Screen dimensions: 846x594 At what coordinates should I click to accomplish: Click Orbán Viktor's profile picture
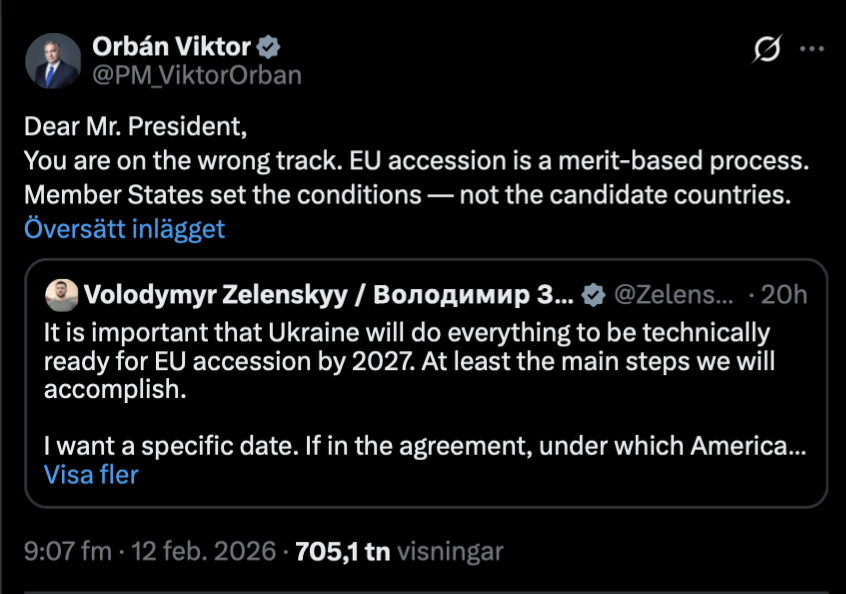(52, 60)
